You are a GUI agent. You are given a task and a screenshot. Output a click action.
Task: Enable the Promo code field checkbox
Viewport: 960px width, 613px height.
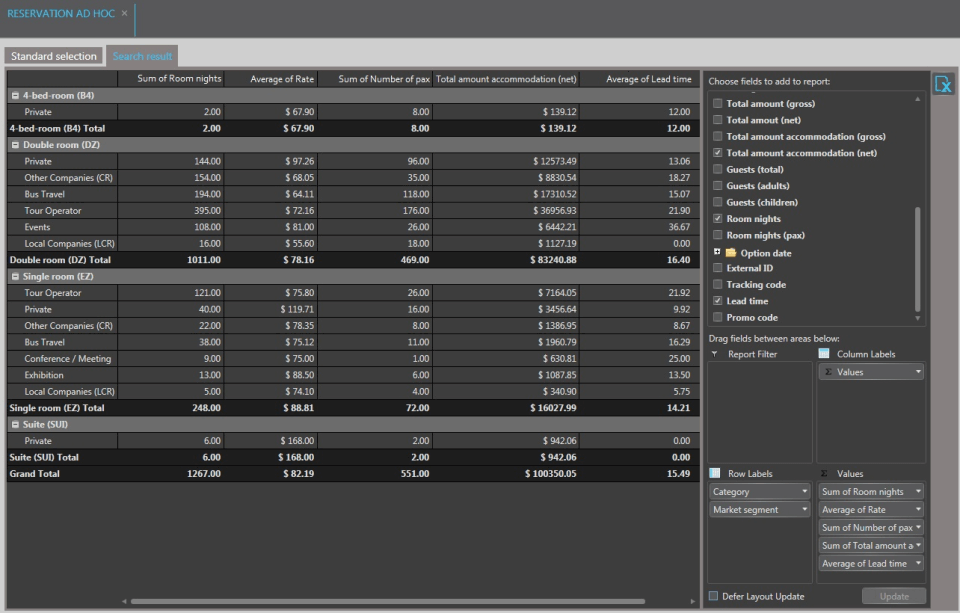(716, 317)
